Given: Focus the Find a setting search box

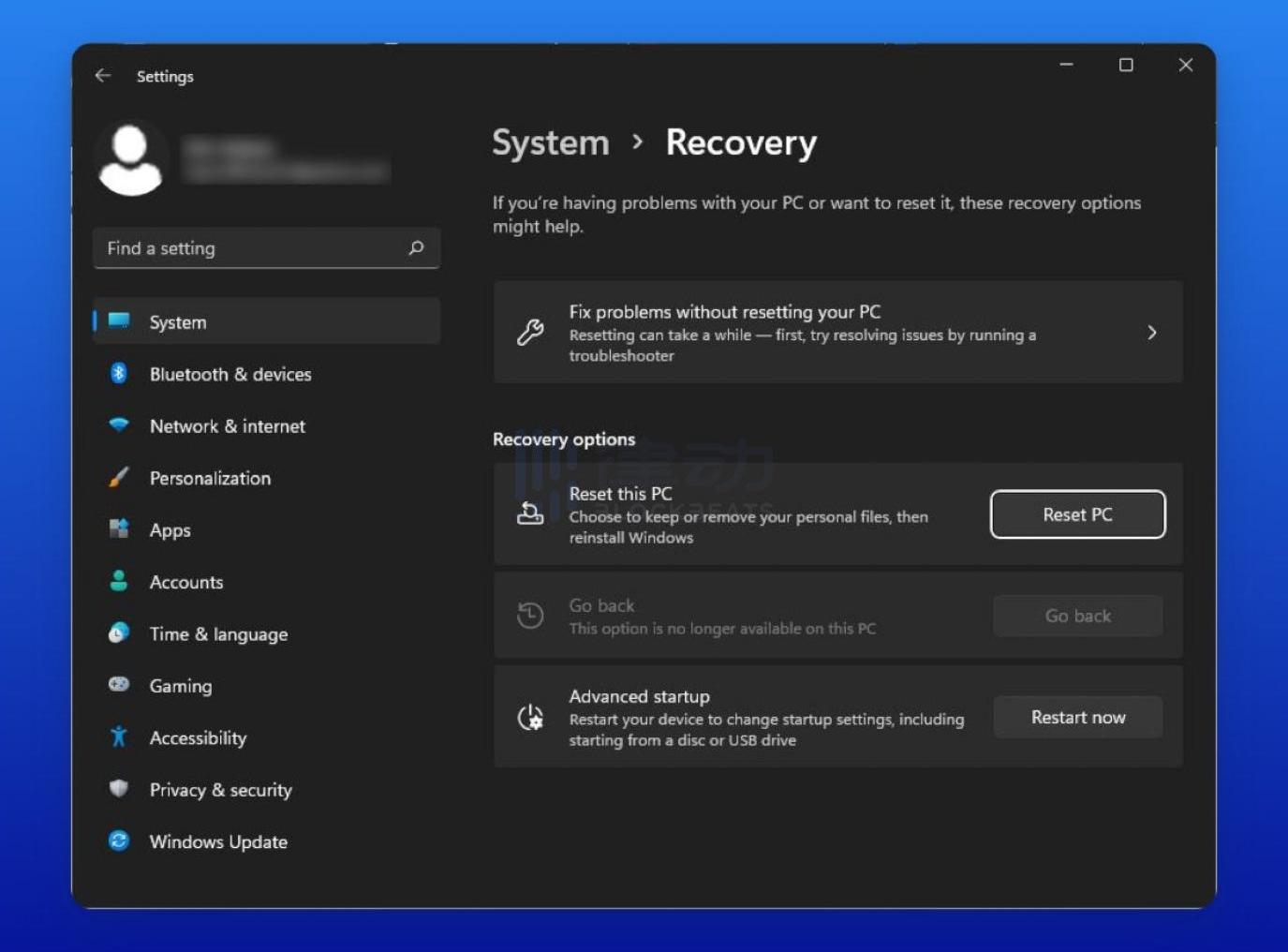Looking at the screenshot, I should coord(253,248).
